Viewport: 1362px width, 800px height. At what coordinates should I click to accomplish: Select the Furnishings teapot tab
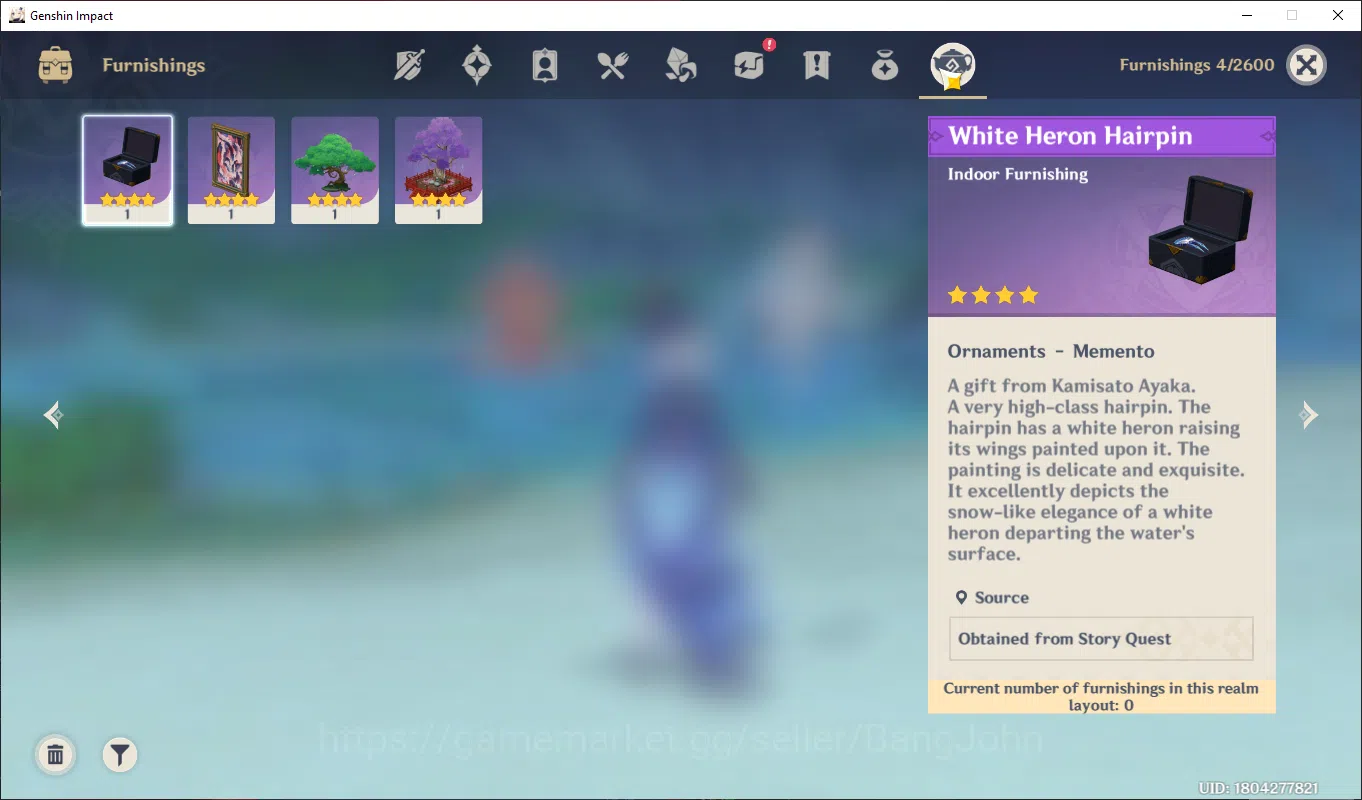[953, 68]
